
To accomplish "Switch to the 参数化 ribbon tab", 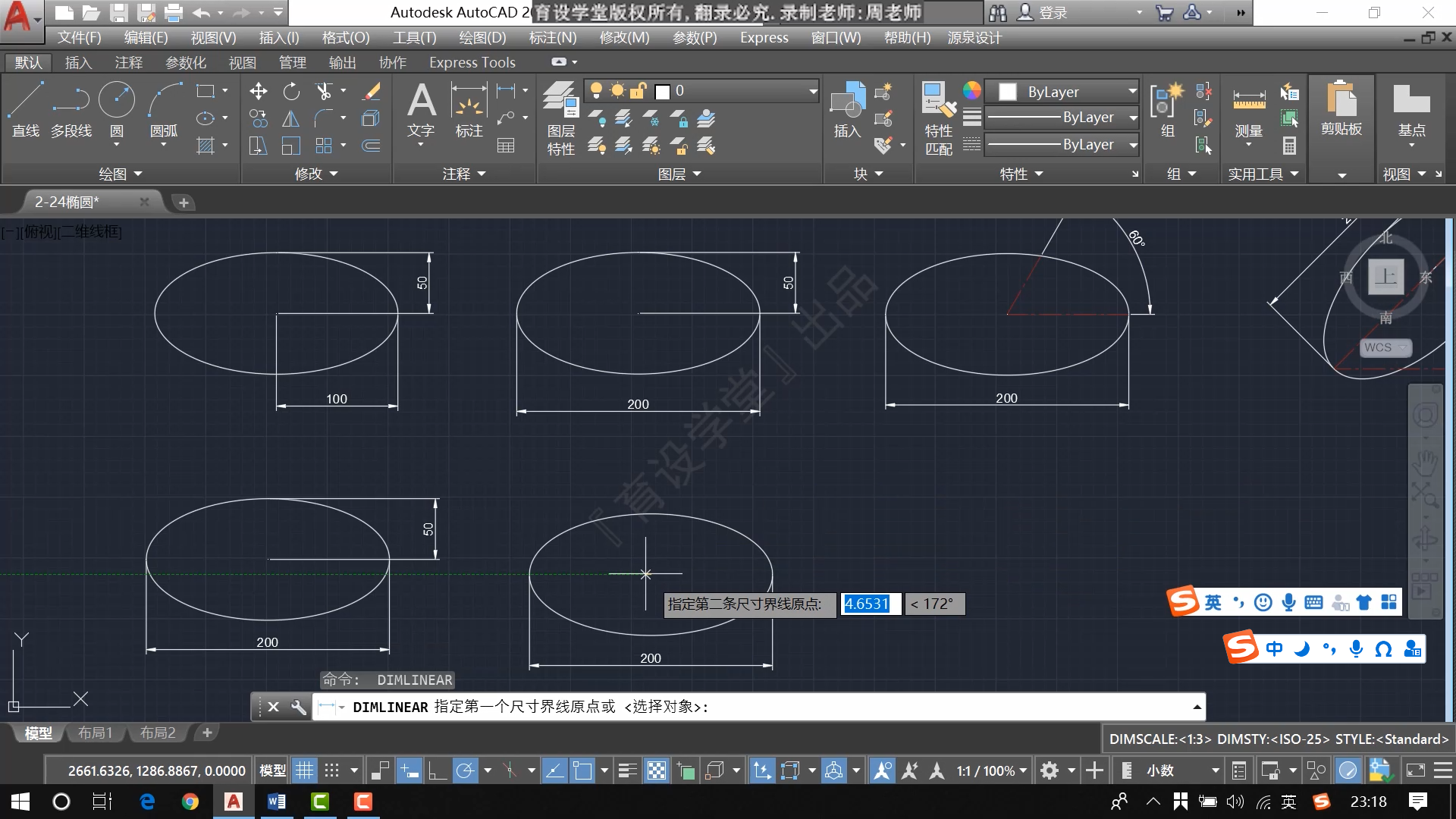I will pyautogui.click(x=186, y=63).
